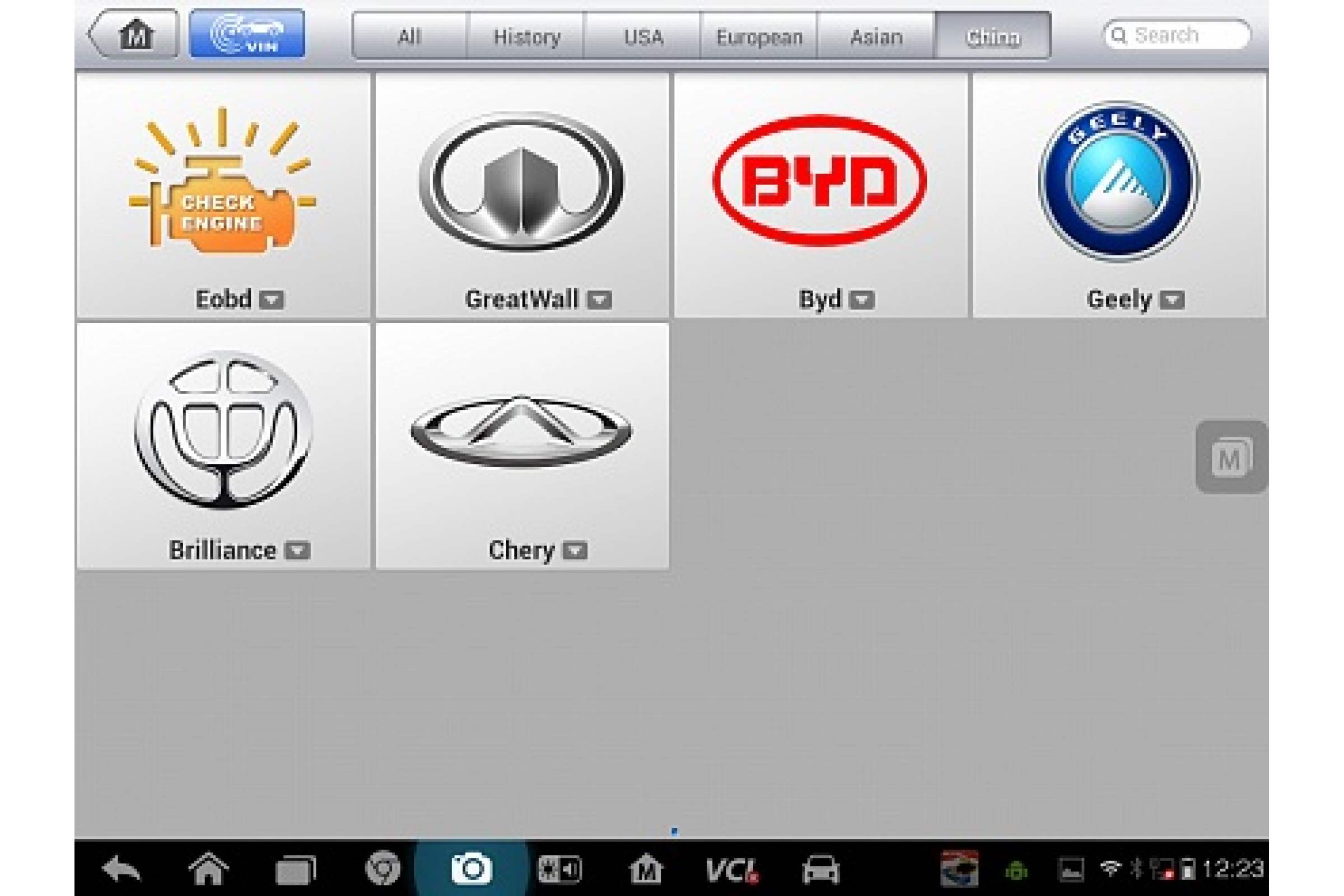The image size is (1344, 896).
Task: Click the Eobd label text
Action: (223, 300)
